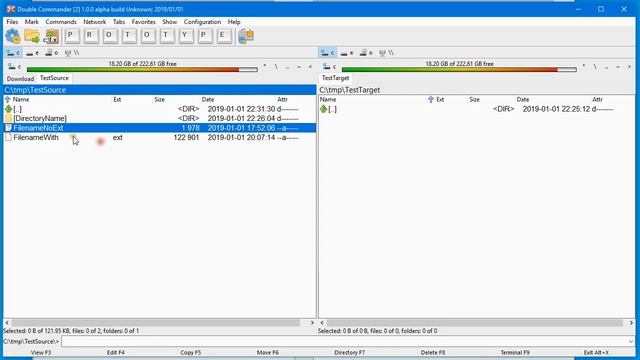This screenshot has width=640, height=360.
Task: Select the [..] row in left panel
Action: tap(160, 109)
